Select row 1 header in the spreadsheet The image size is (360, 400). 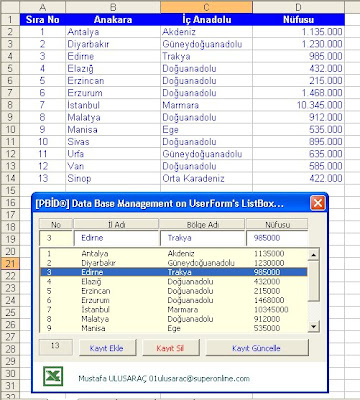click(10, 19)
